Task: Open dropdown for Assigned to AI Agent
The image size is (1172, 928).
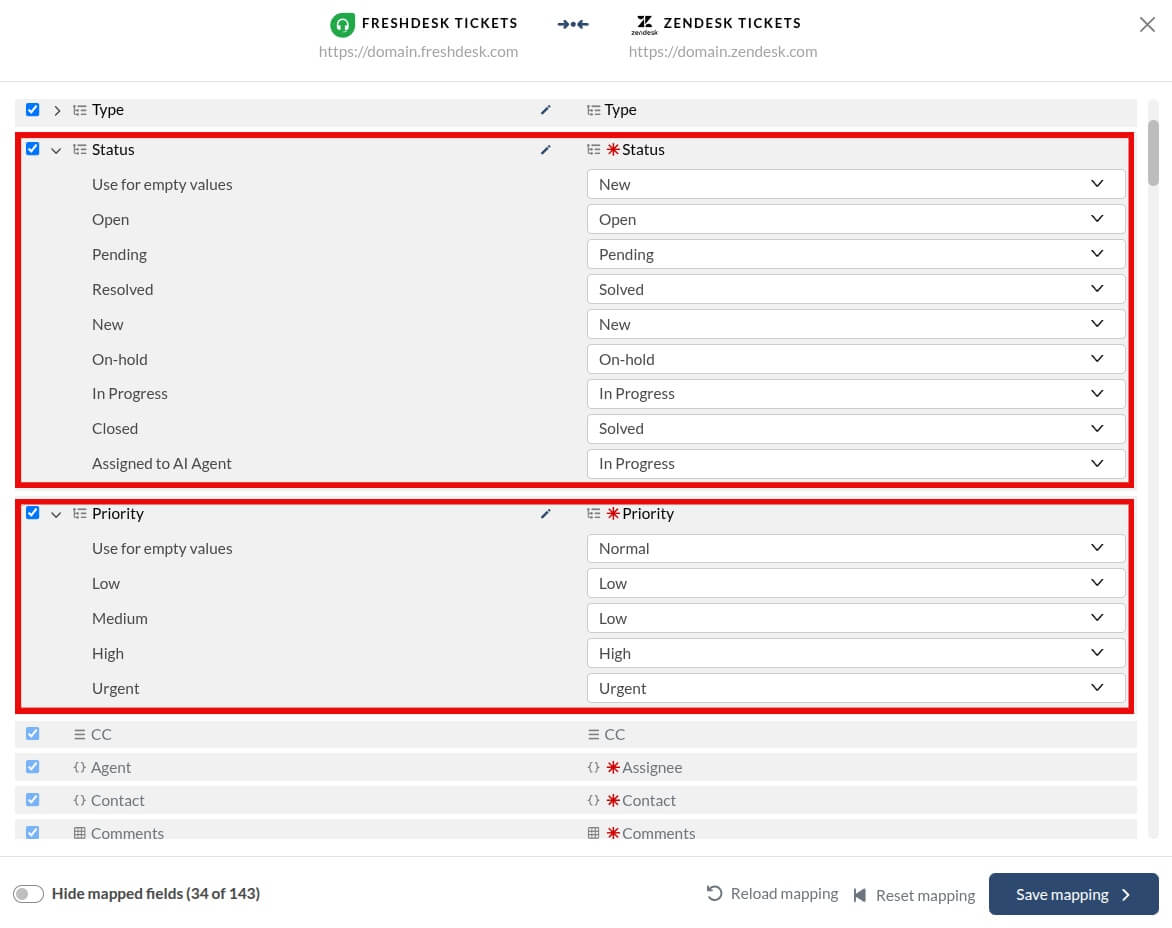Action: pos(856,464)
